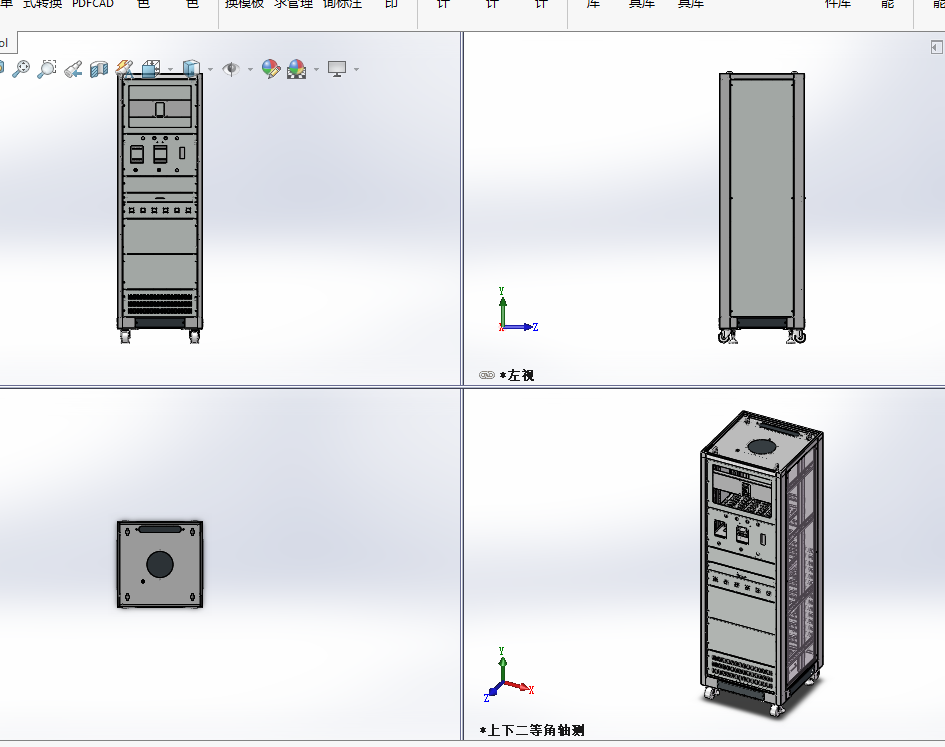
Task: Click the *上下二等角轴测 view label
Action: click(x=532, y=731)
